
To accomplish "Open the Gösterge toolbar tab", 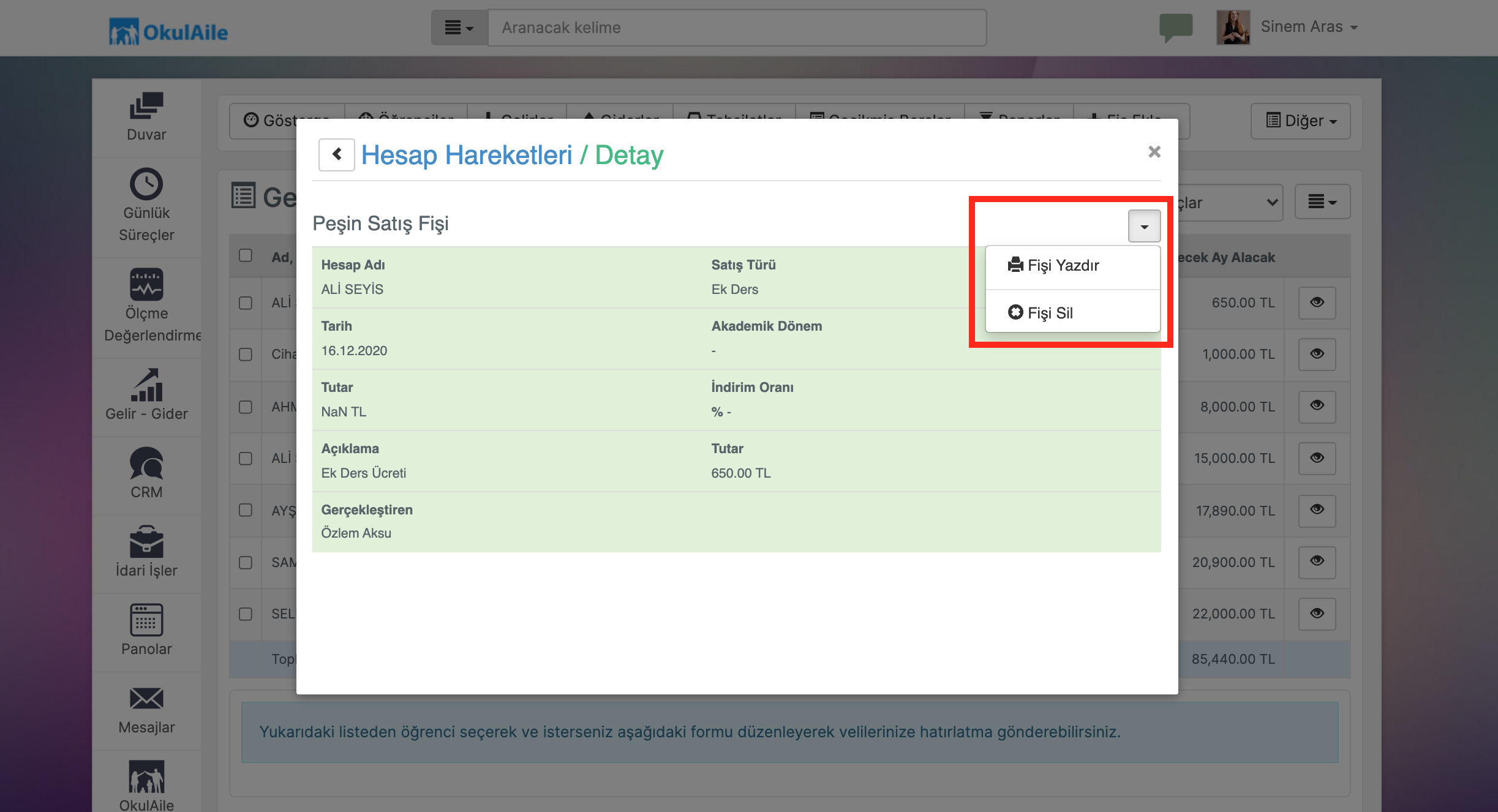I will (x=287, y=121).
